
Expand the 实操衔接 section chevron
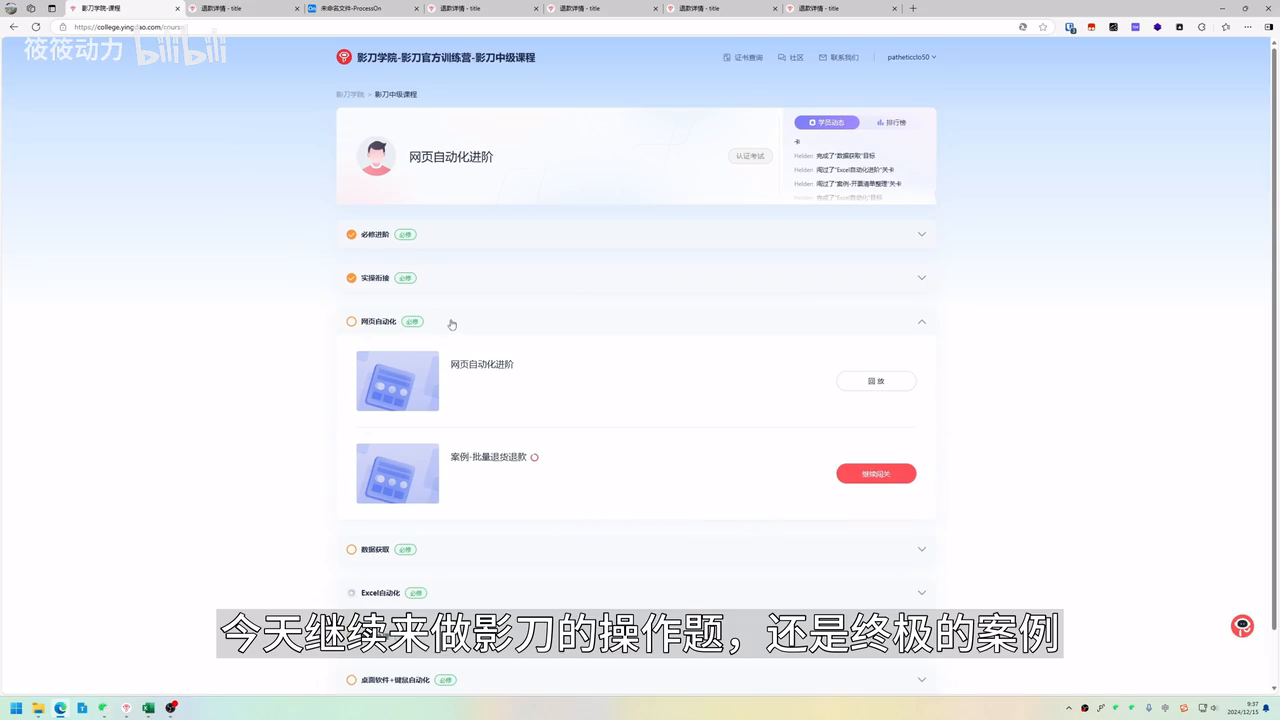tap(922, 278)
